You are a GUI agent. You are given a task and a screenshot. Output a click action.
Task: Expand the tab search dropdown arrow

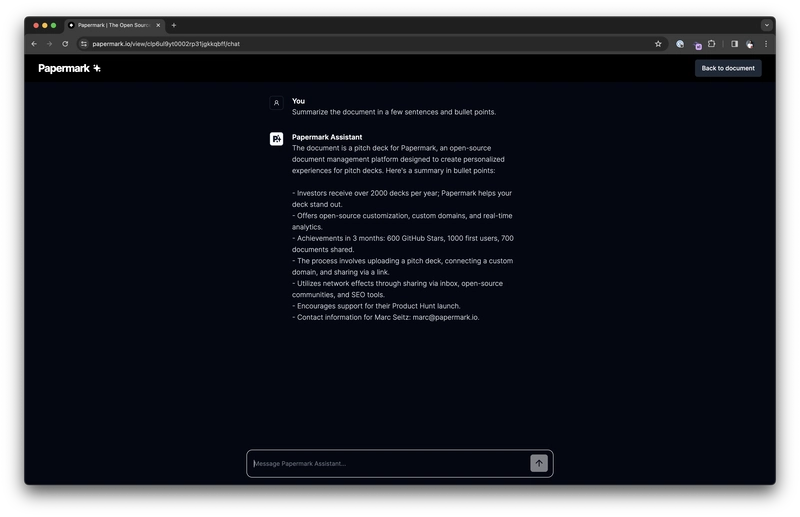pos(766,25)
